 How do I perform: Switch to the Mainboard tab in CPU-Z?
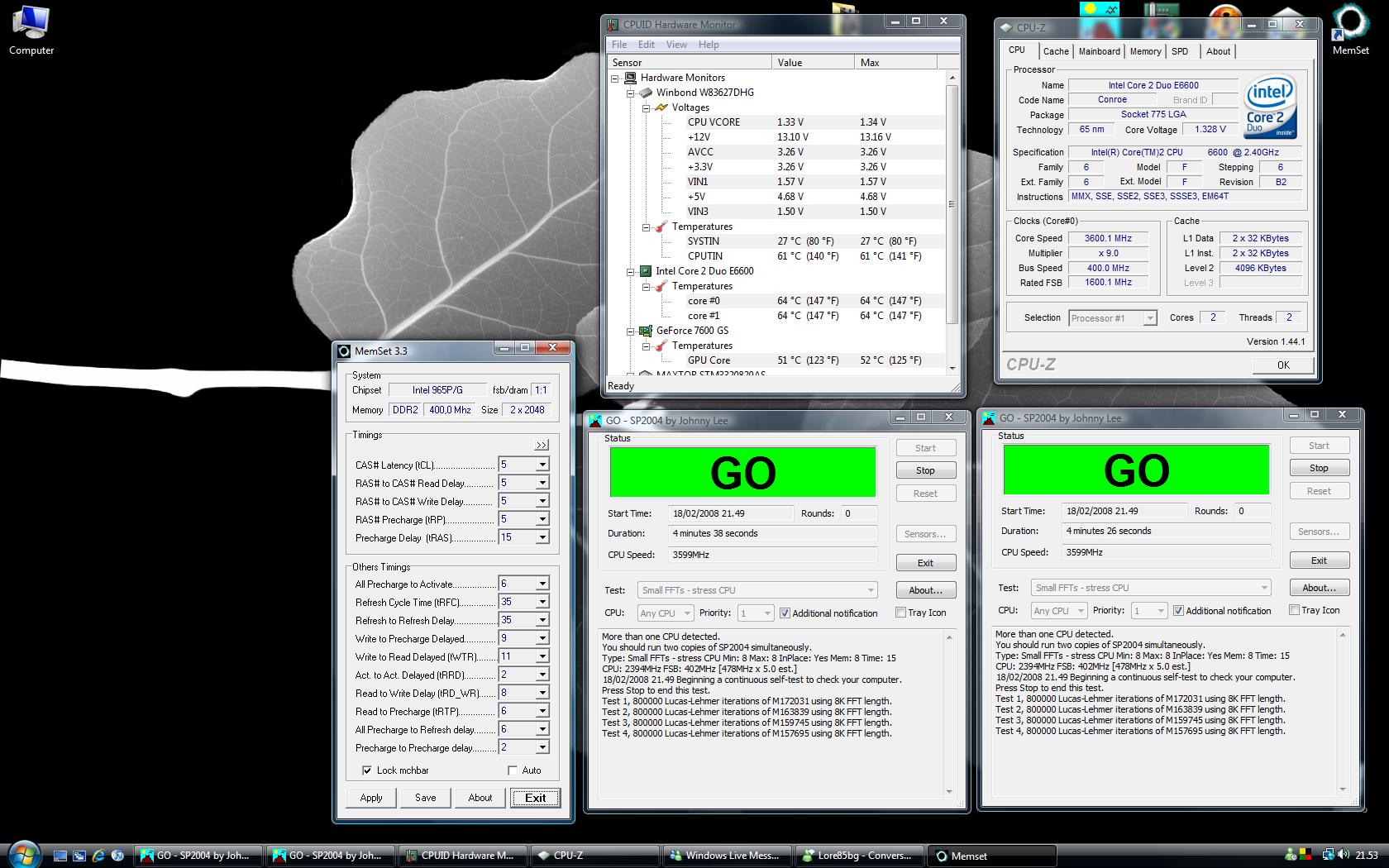click(1099, 51)
